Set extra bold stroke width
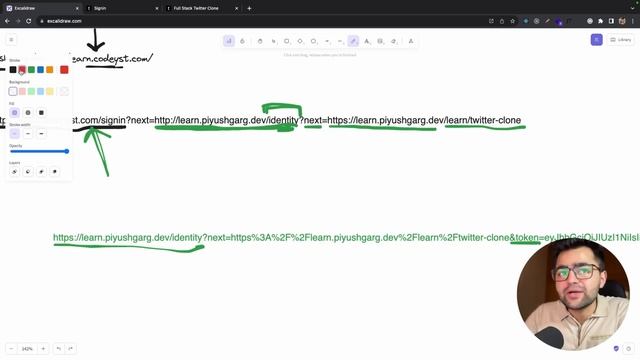Viewport: 640px width, 360px height. point(41,134)
